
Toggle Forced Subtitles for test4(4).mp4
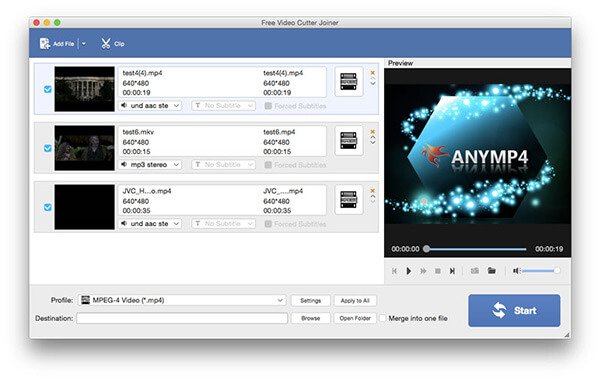(x=268, y=106)
